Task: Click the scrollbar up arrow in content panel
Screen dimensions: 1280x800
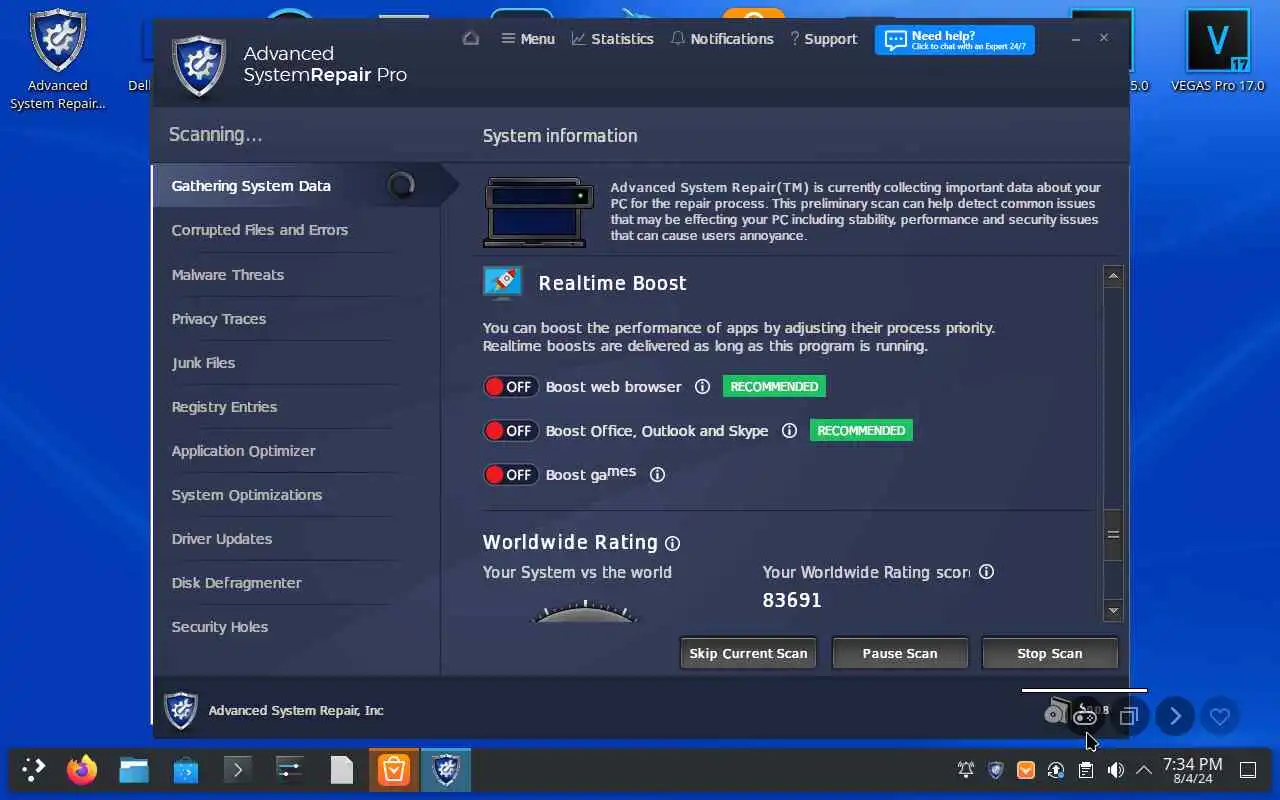Action: coord(1113,276)
